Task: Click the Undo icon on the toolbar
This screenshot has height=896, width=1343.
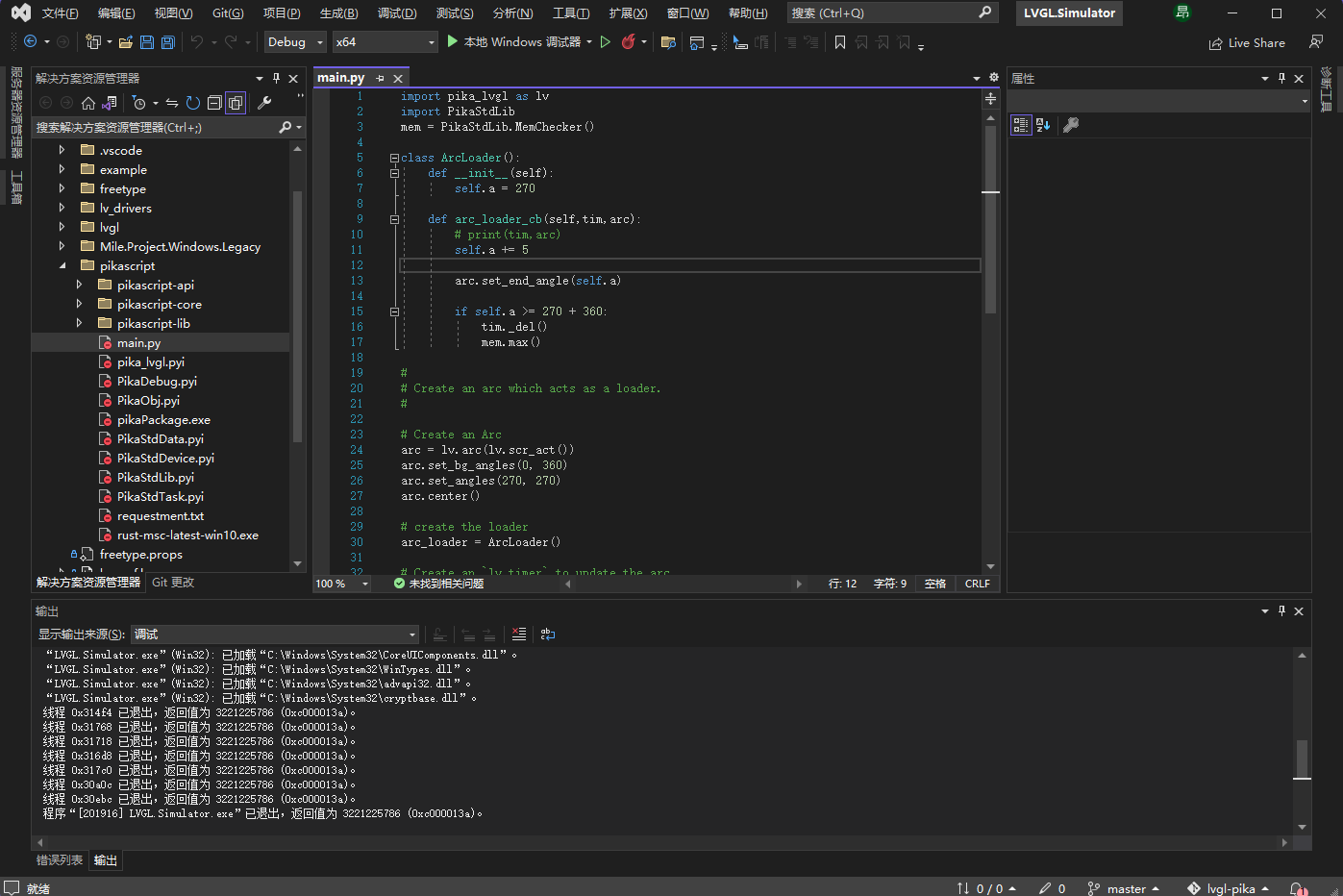Action: (x=198, y=42)
